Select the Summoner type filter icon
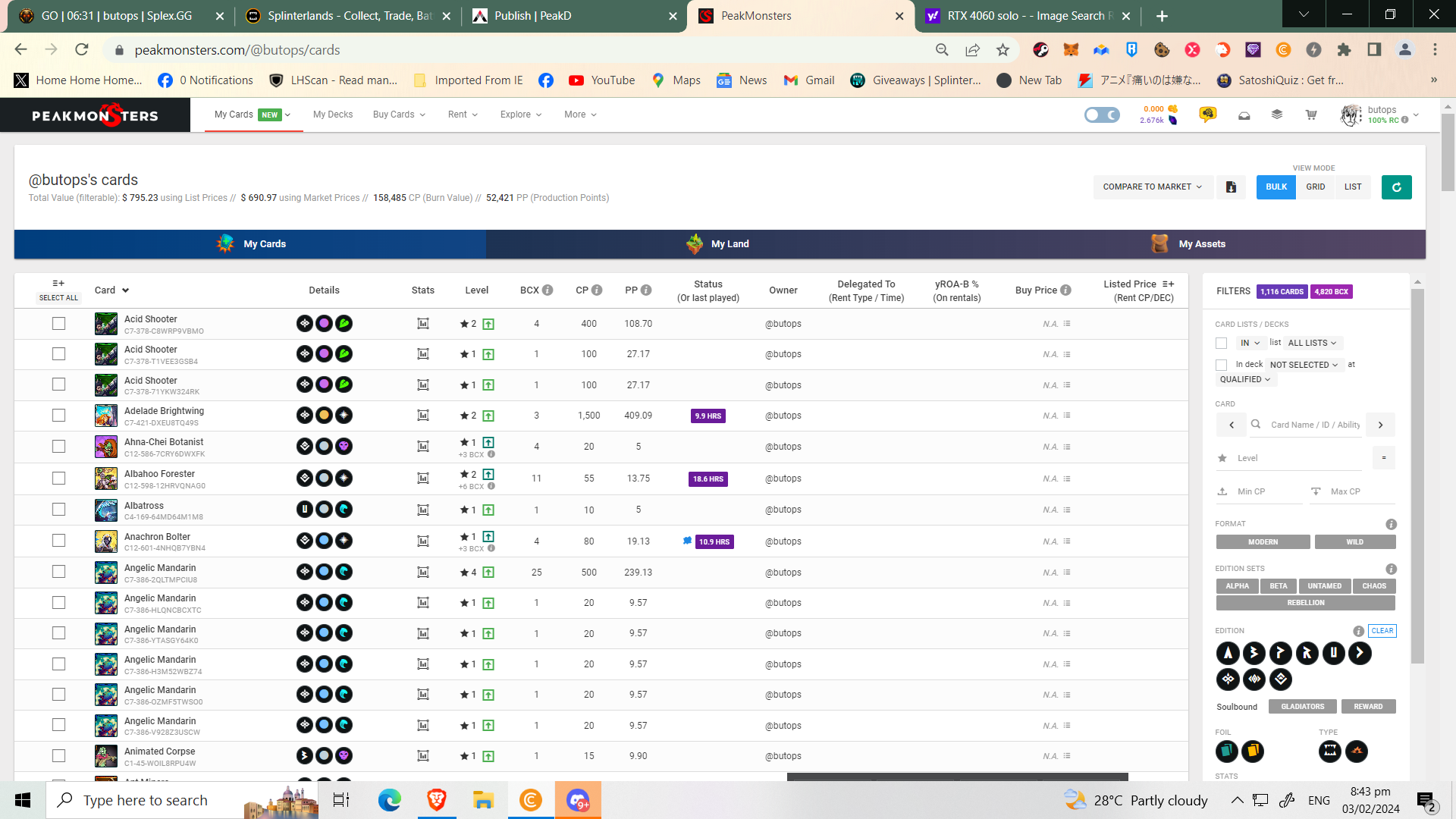1456x819 pixels. 1357,752
